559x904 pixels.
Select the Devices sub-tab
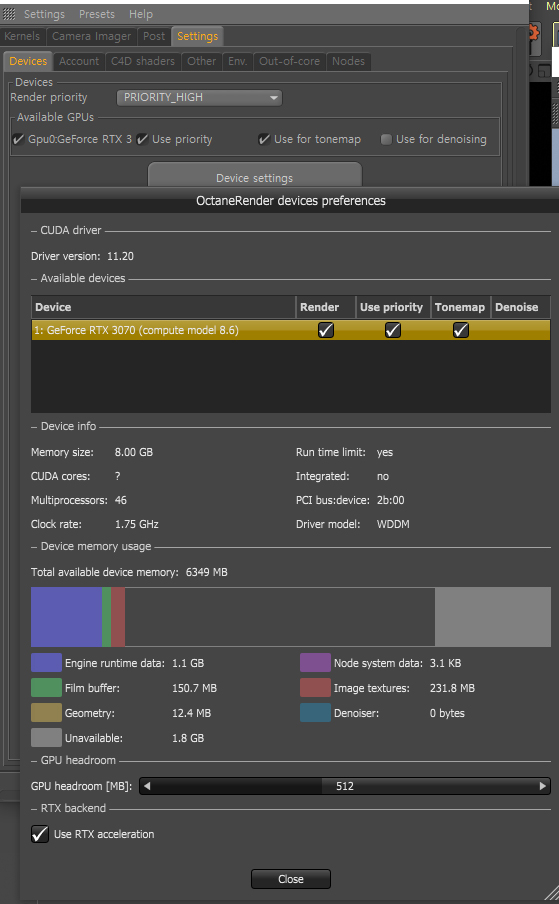click(x=28, y=61)
